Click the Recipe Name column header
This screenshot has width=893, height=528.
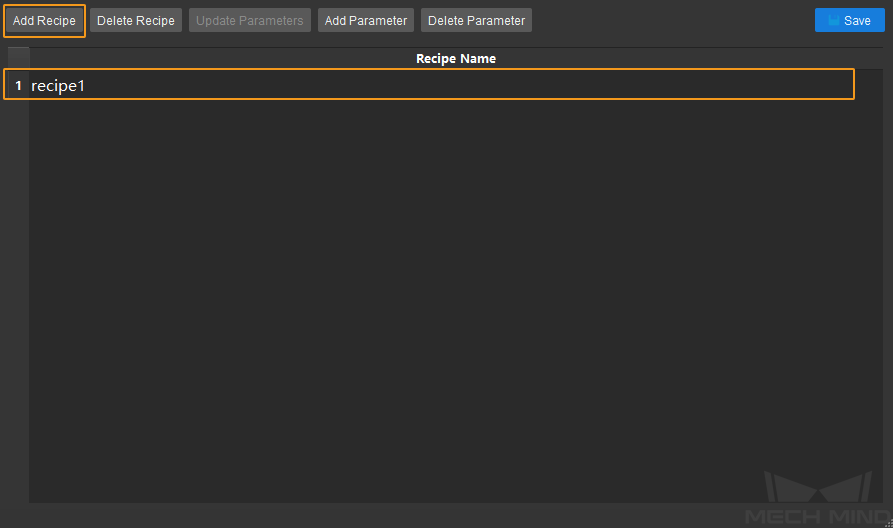point(456,59)
